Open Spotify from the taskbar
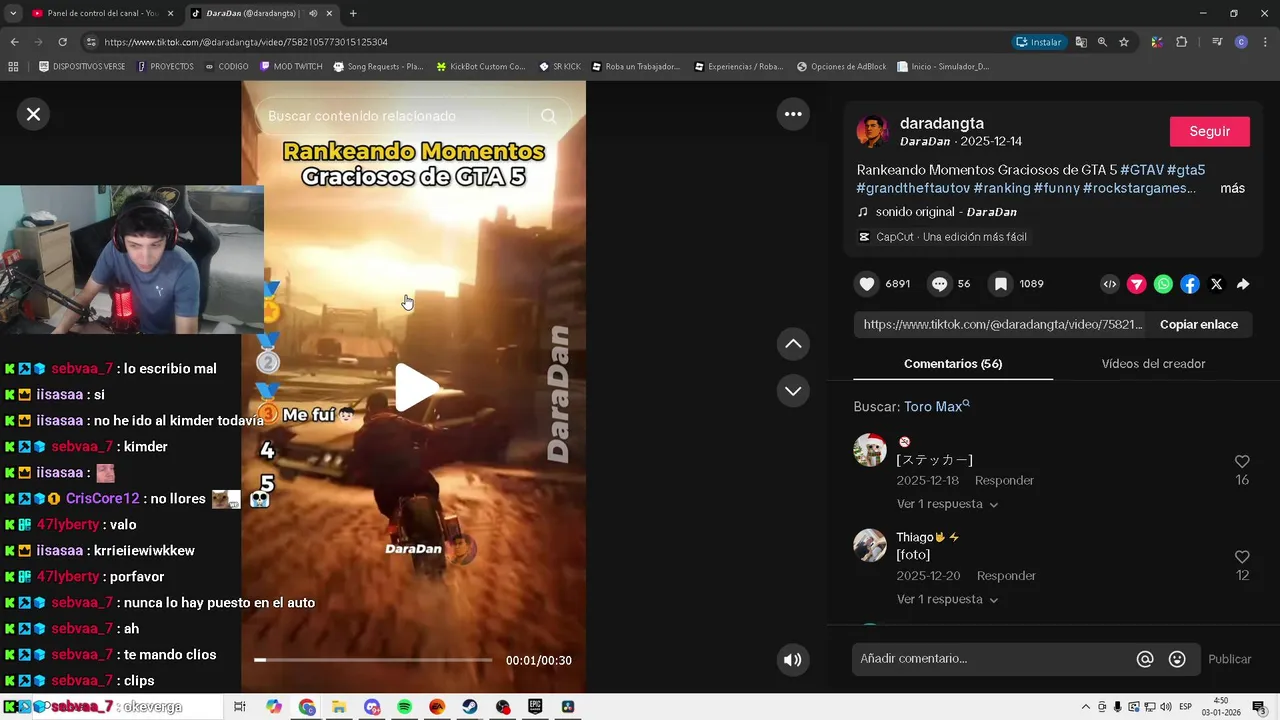The width and height of the screenshot is (1280, 720). click(x=404, y=706)
